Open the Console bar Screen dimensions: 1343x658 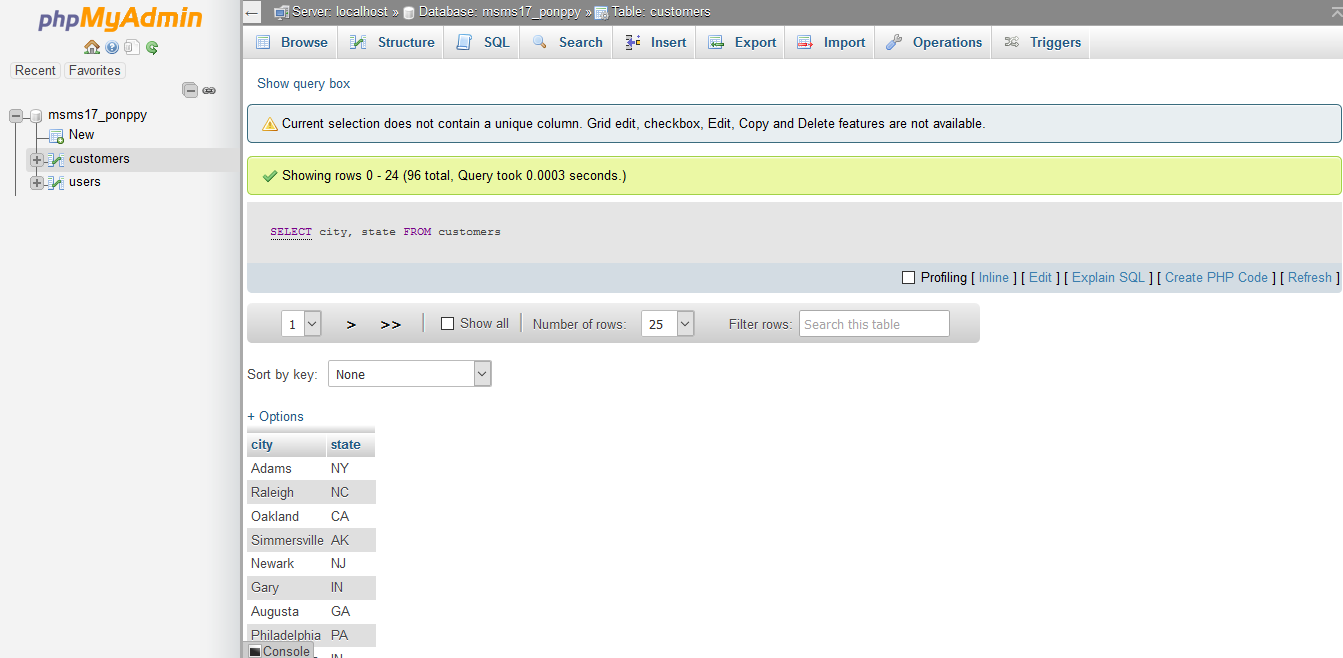(279, 651)
